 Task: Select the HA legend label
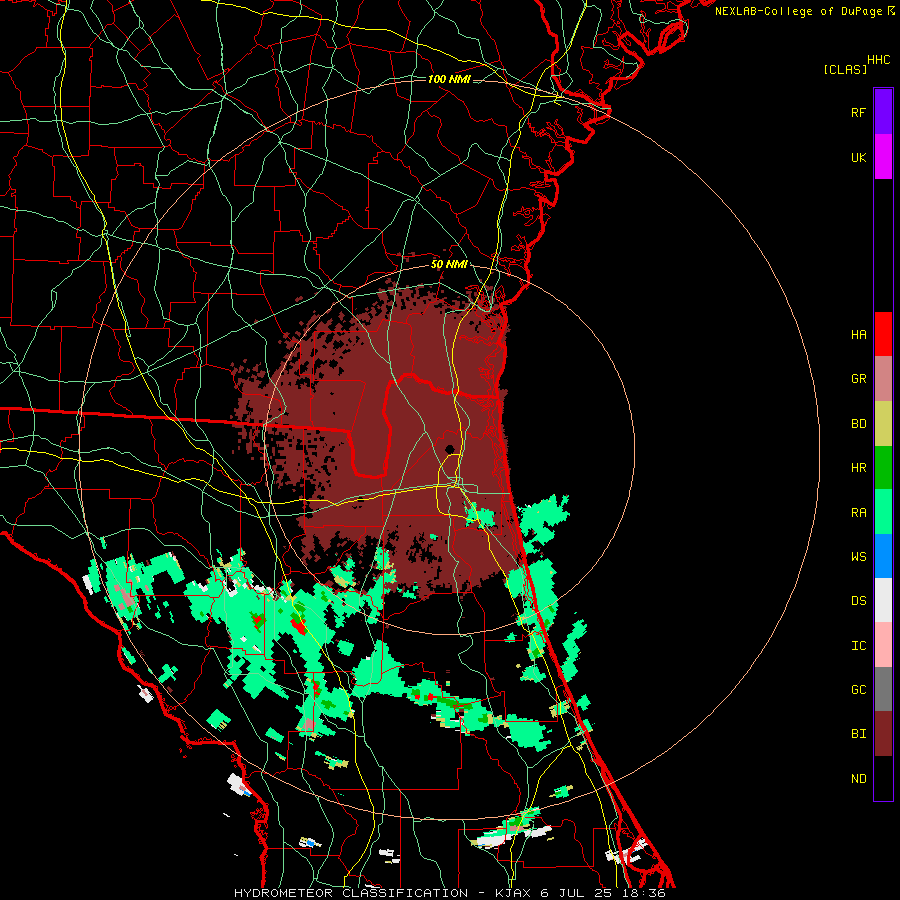coord(858,334)
